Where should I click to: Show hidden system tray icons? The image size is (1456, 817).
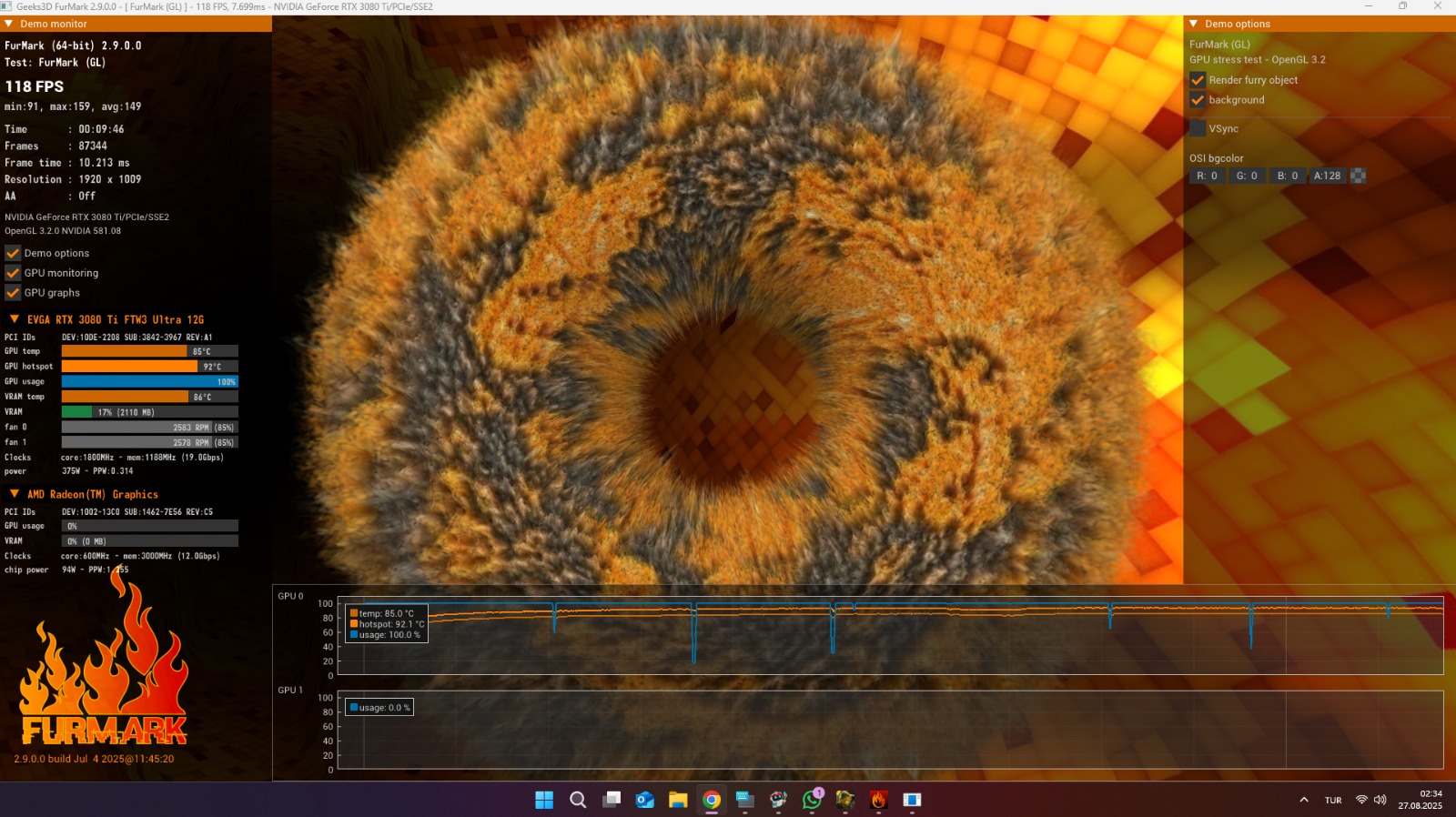[1304, 800]
